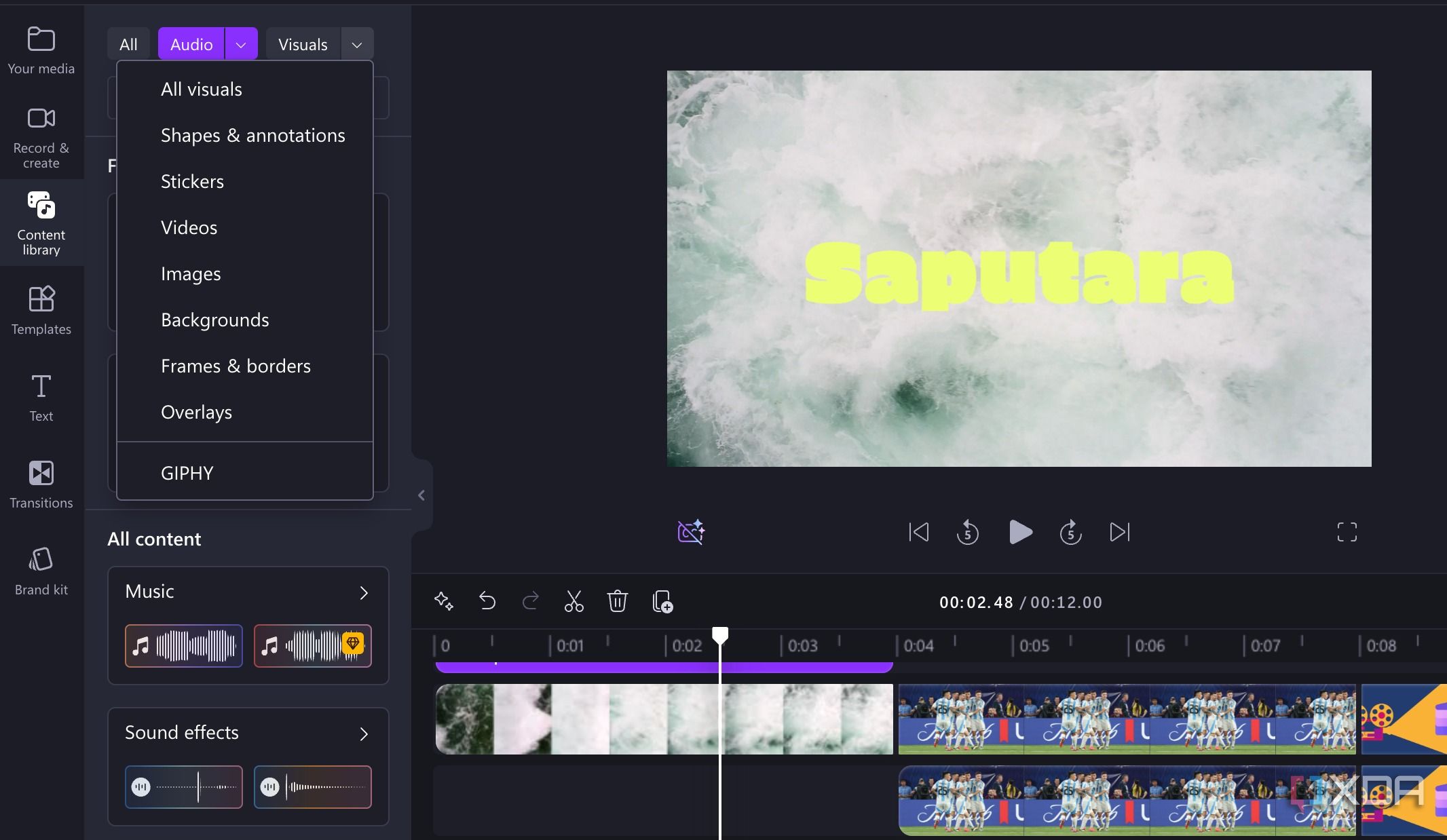Select Stickers from the visuals menu
This screenshot has width=1447, height=840.
click(x=192, y=181)
